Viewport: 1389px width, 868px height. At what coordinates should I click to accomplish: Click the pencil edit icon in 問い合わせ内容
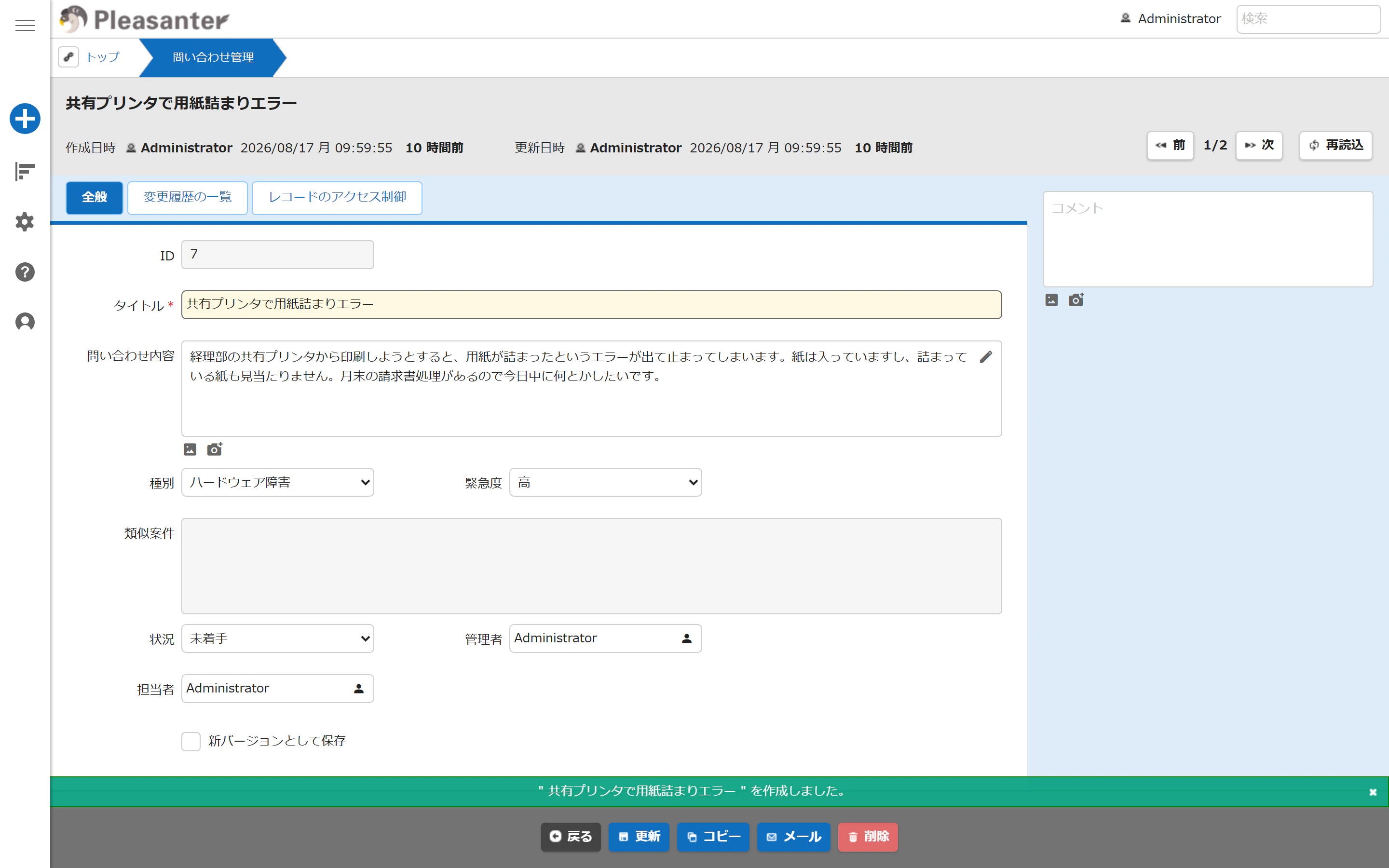coord(985,357)
